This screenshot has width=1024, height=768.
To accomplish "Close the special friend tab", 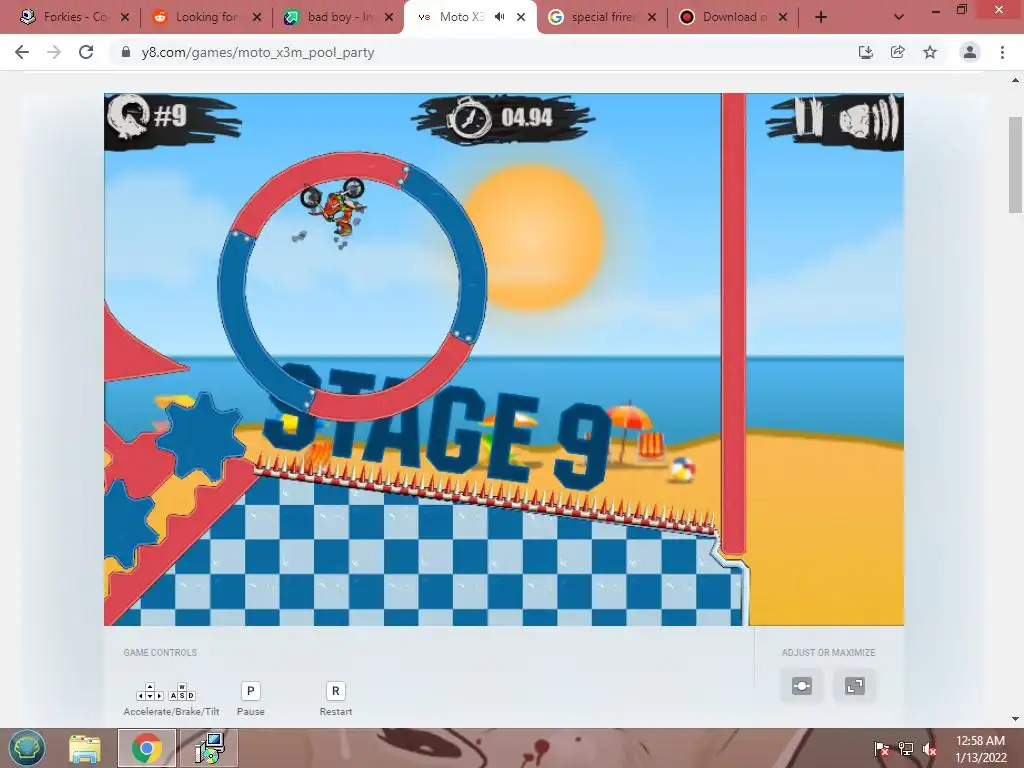I will point(652,17).
